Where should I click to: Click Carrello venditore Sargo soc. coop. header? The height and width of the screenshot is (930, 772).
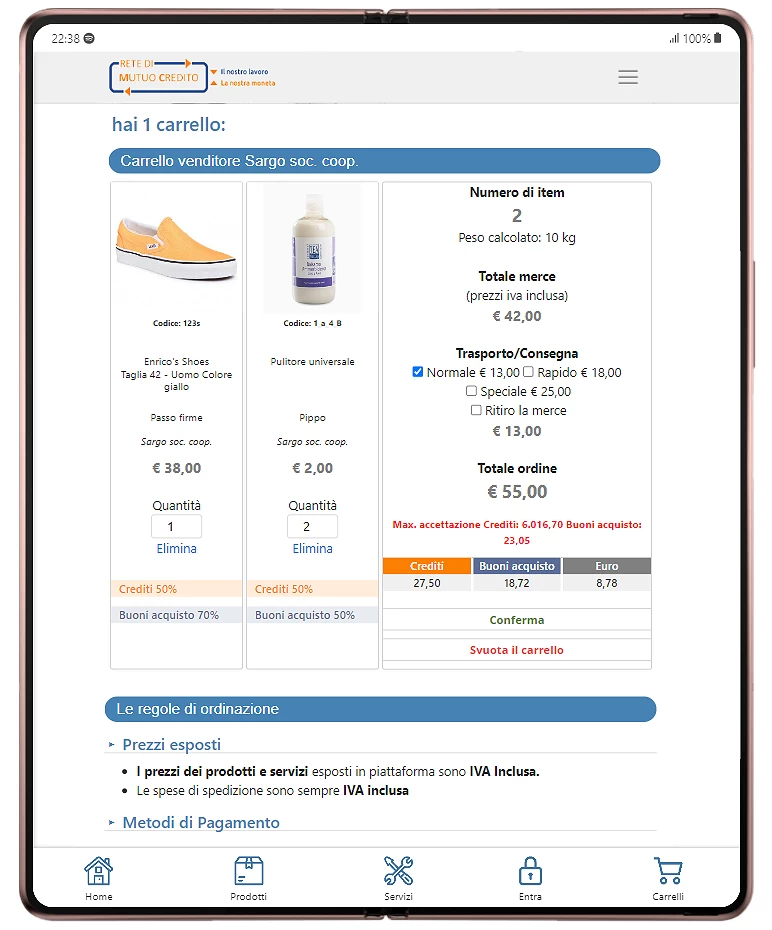tap(384, 161)
